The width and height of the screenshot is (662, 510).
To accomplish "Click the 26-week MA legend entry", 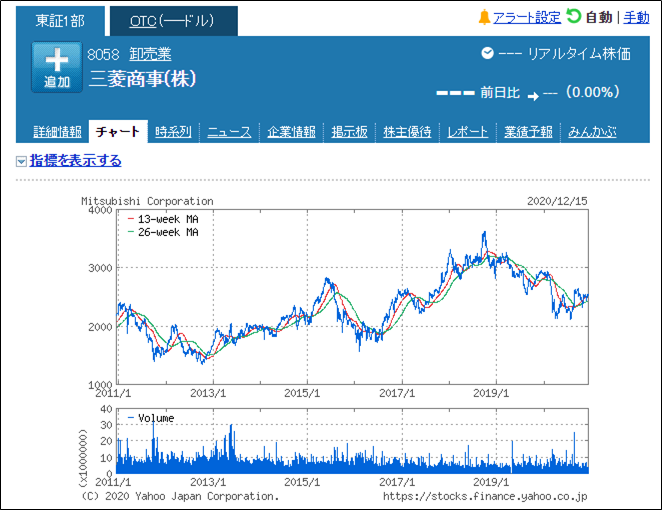I will click(163, 232).
